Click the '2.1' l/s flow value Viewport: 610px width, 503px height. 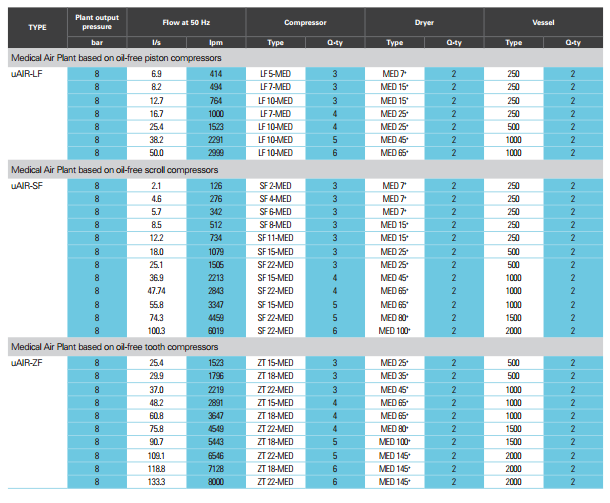(156, 186)
